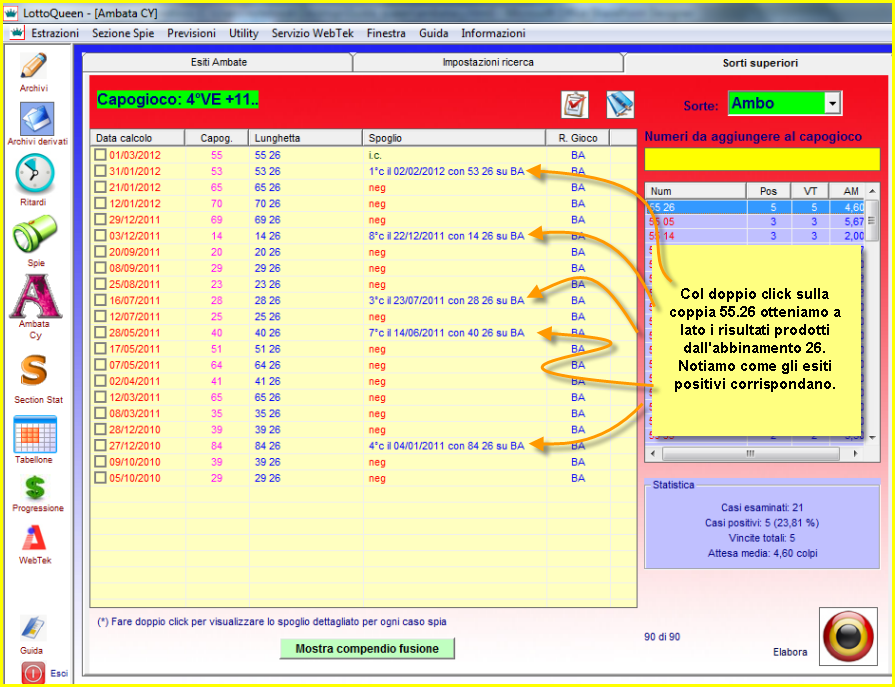Screen dimensions: 895x687
Task: Click the Num list scroll-left arrow
Action: pyautogui.click(x=653, y=454)
